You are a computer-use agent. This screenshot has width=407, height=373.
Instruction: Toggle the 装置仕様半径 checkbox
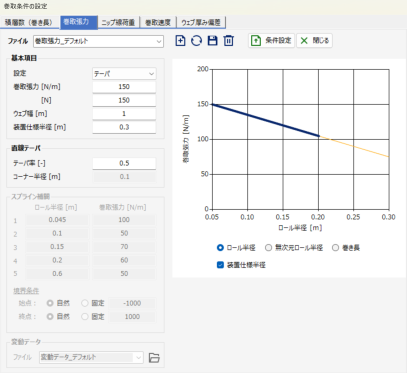(x=220, y=265)
